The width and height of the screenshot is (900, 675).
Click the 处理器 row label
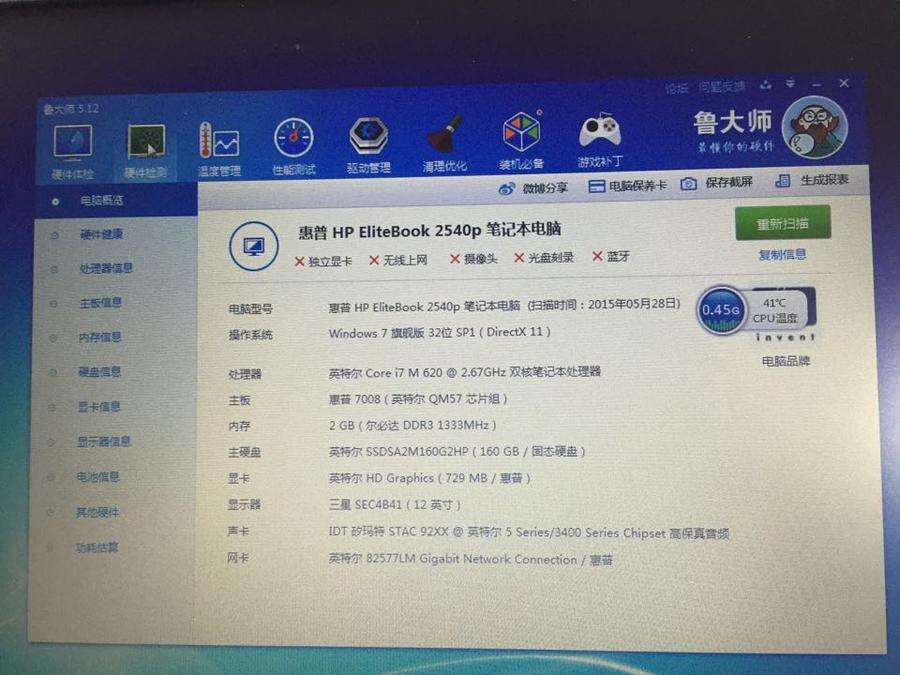point(245,374)
